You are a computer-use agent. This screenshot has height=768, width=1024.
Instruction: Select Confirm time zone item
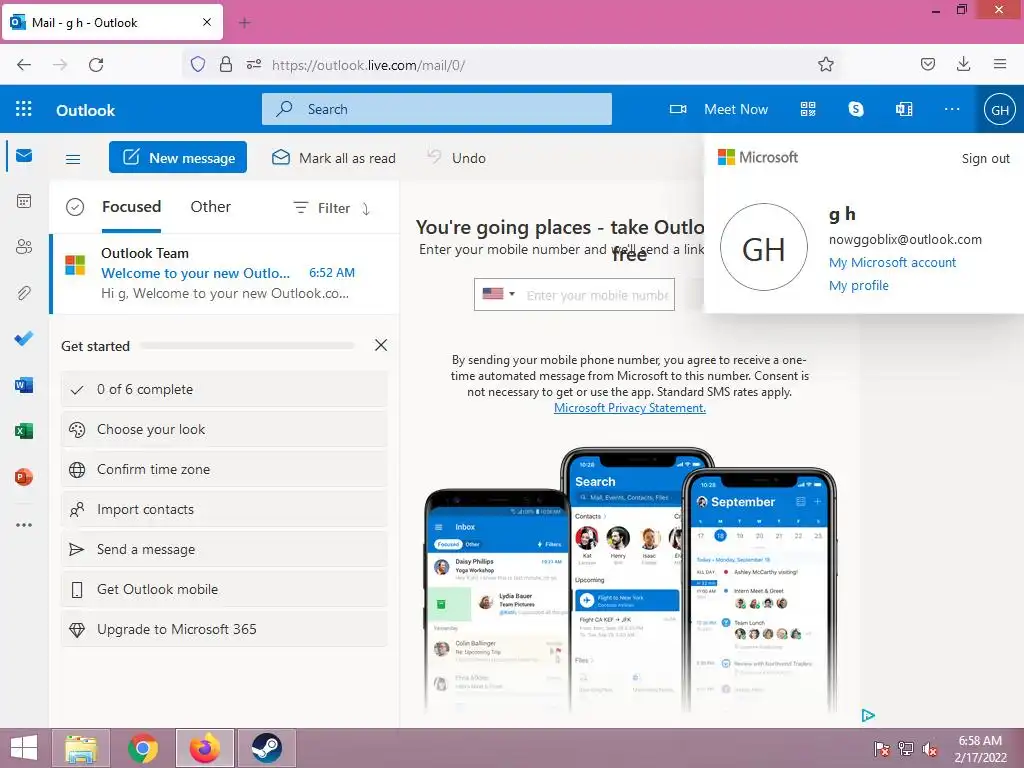coord(224,469)
